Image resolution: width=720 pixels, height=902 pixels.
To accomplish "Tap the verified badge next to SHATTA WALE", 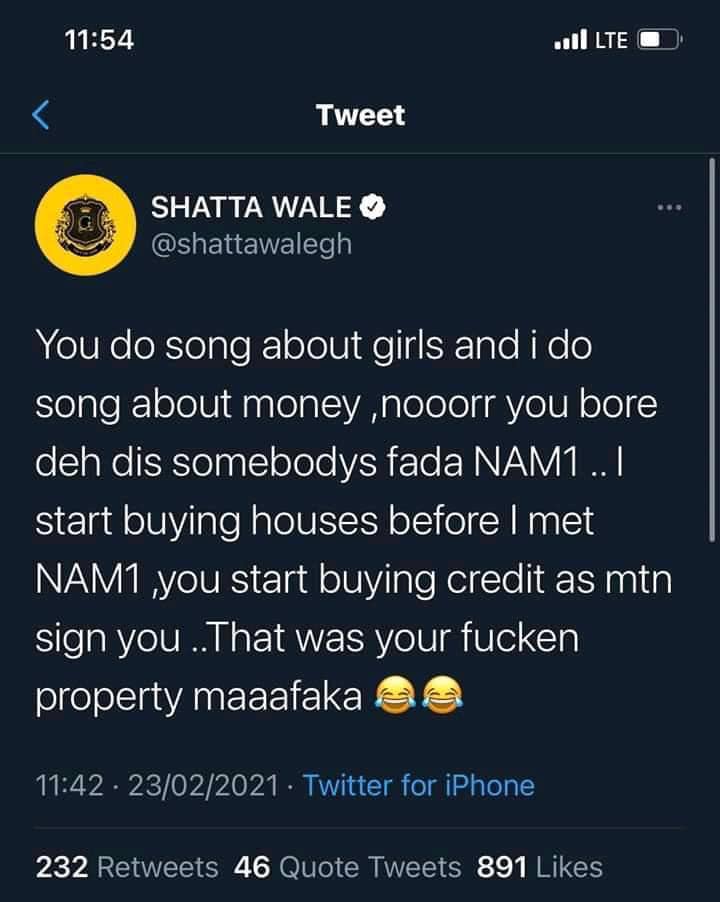I will 373,207.
